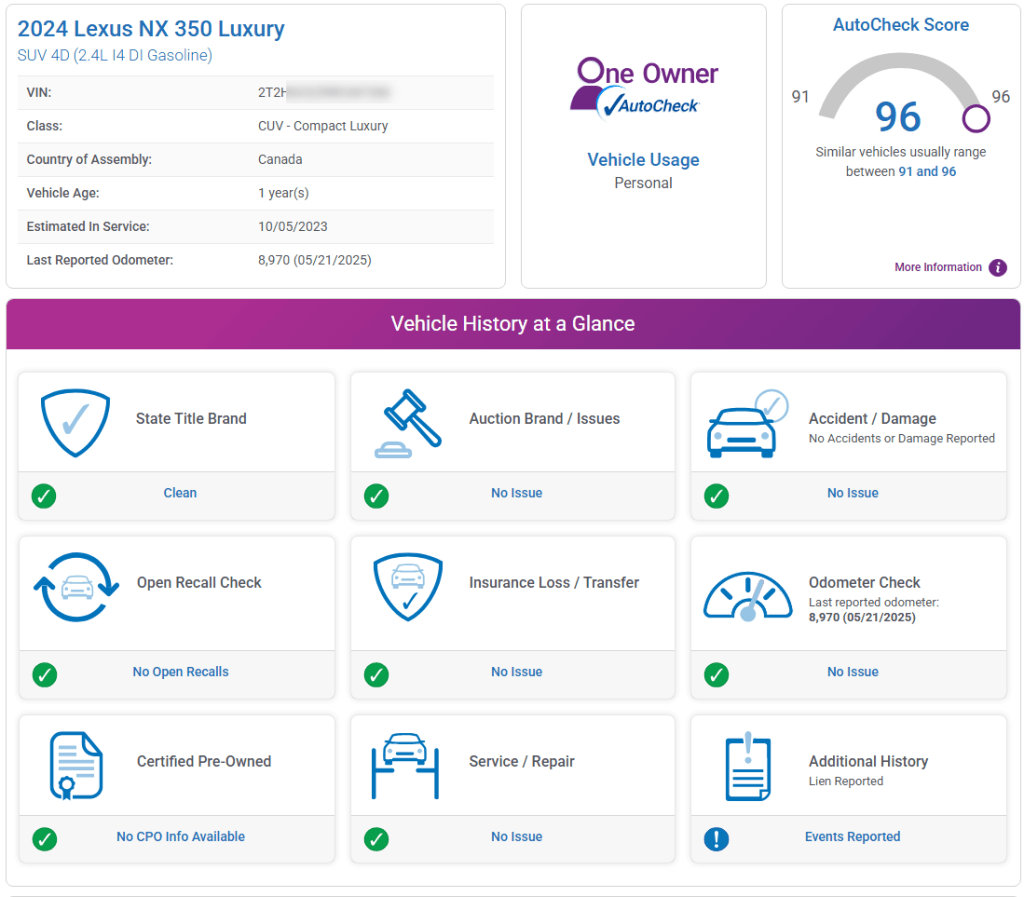1024x897 pixels.
Task: Click green checkmark beside No Open Recalls
Action: coord(44,674)
